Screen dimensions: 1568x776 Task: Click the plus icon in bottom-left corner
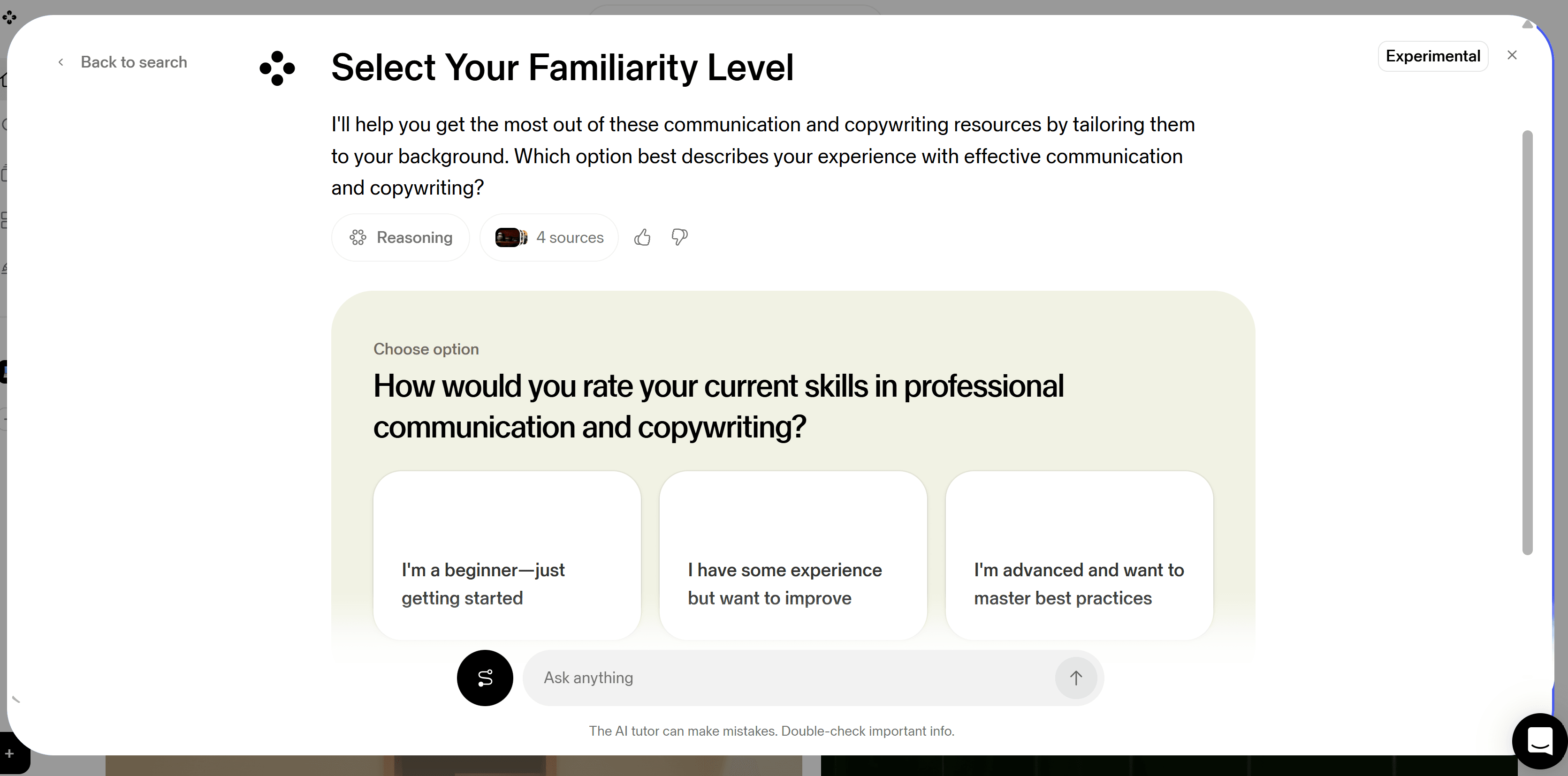pyautogui.click(x=10, y=754)
